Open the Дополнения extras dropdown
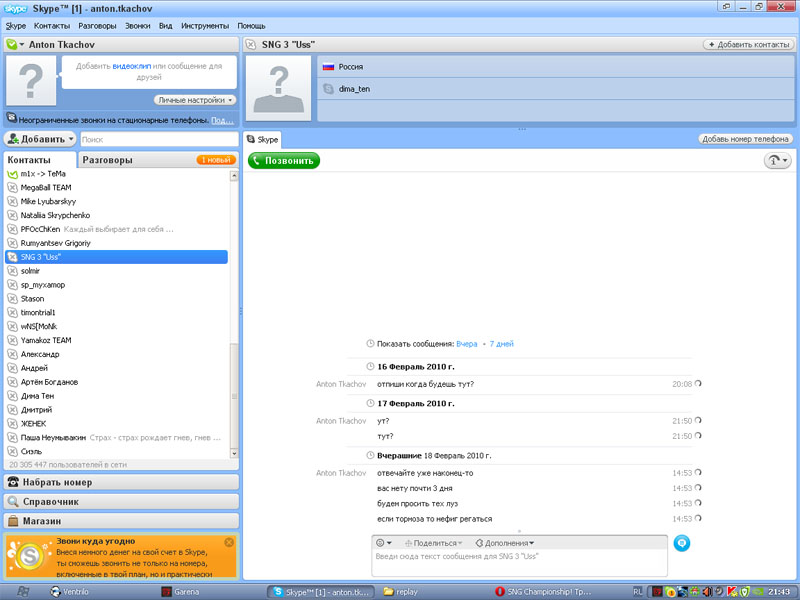 click(x=505, y=543)
